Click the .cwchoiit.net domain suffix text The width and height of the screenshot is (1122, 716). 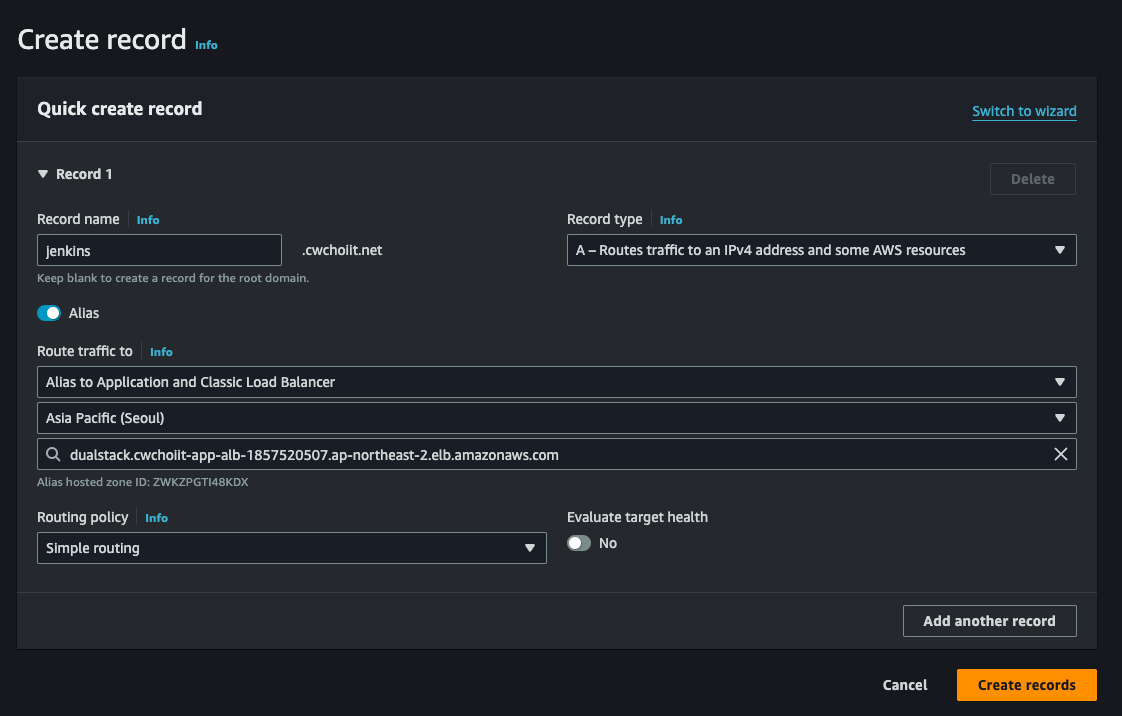(342, 250)
